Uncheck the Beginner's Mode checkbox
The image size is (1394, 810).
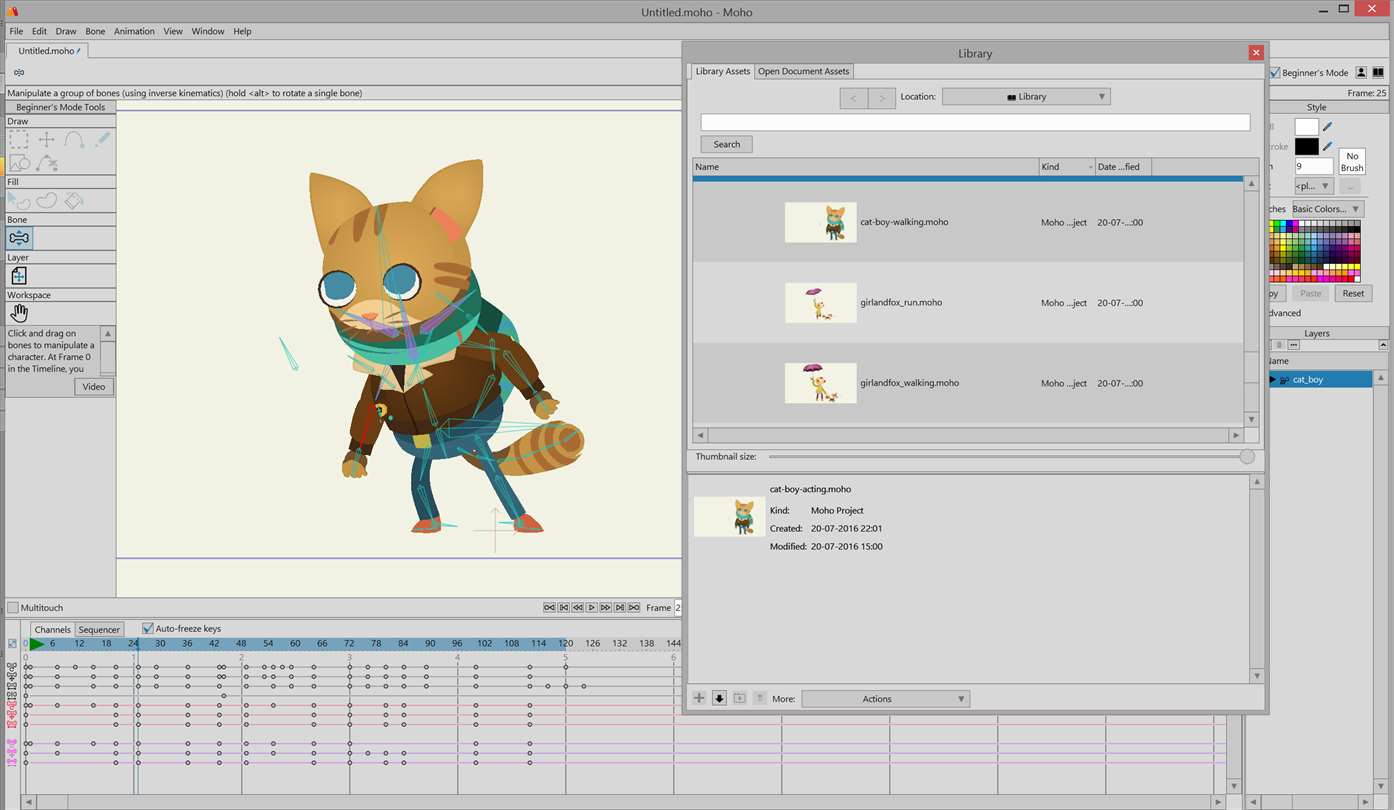[x=1275, y=73]
